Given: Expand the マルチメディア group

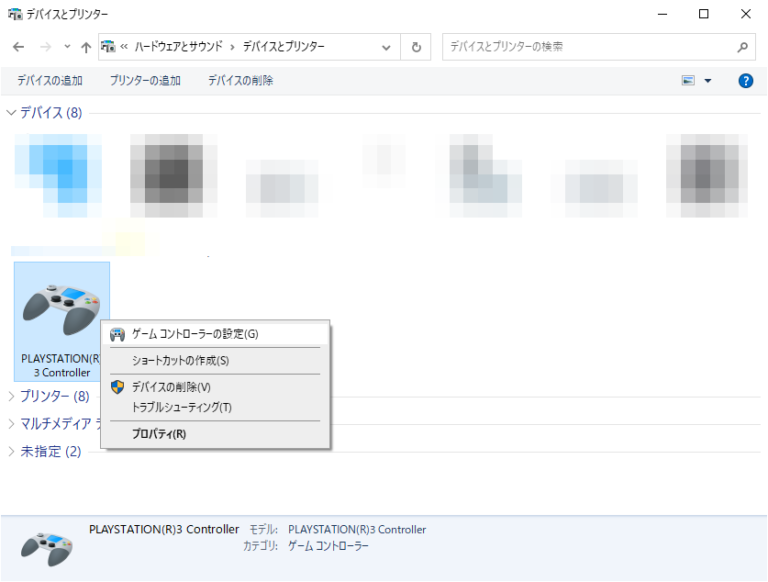Looking at the screenshot, I should 11,424.
